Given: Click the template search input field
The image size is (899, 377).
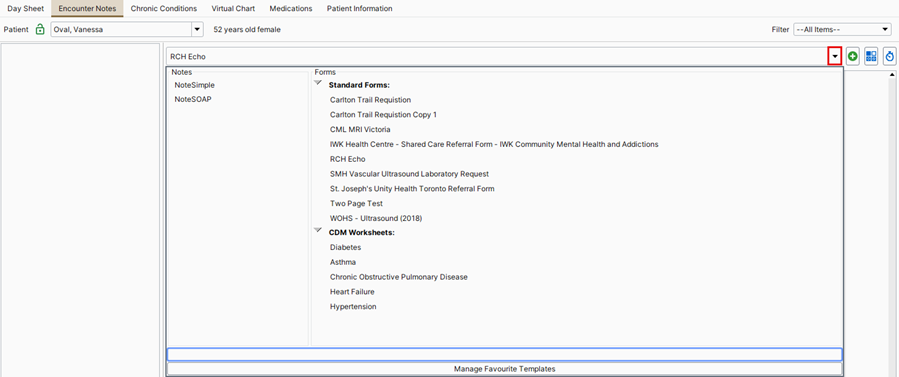Looking at the screenshot, I should [505, 355].
